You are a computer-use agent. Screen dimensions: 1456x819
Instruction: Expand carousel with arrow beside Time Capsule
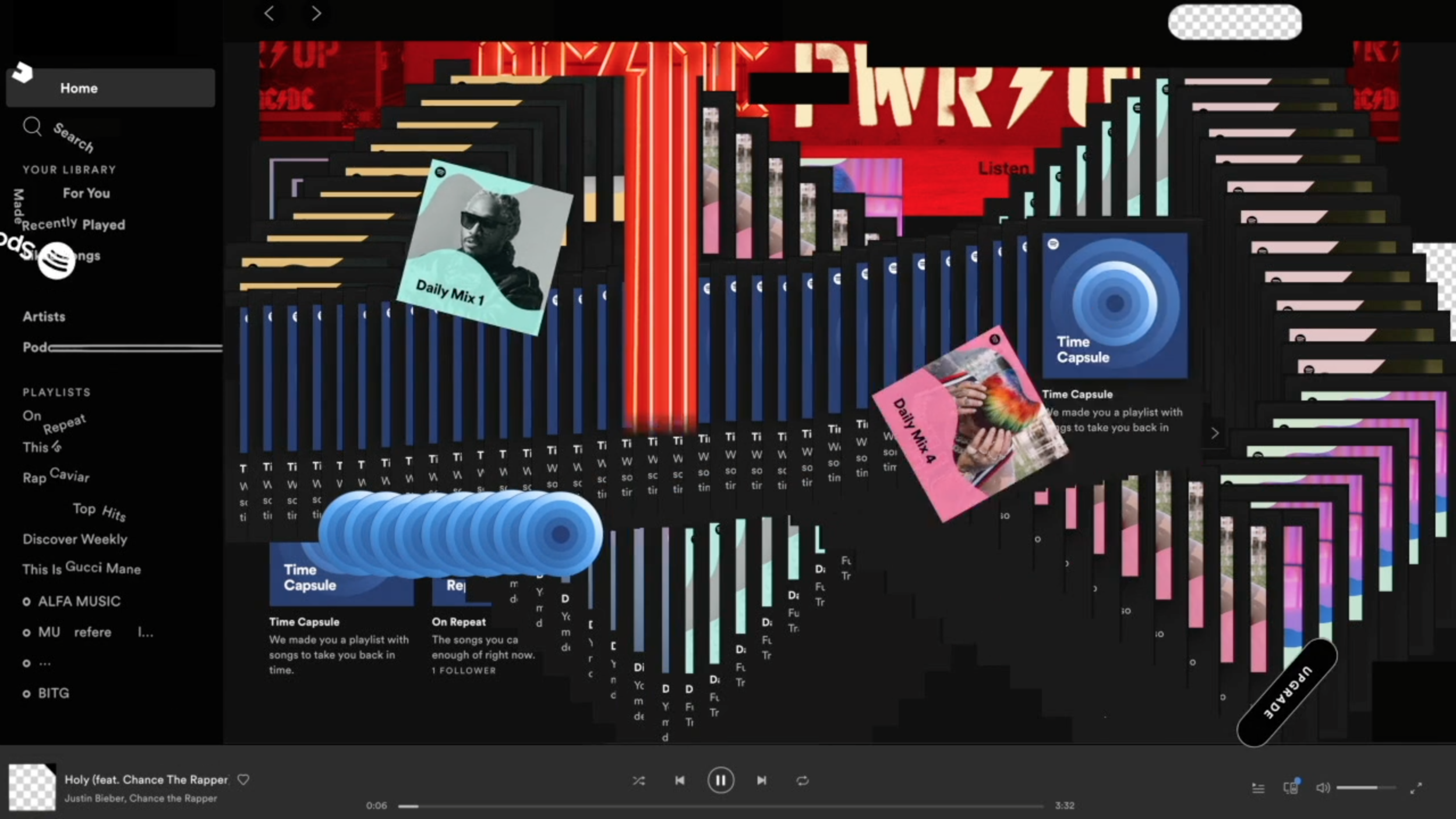1214,433
